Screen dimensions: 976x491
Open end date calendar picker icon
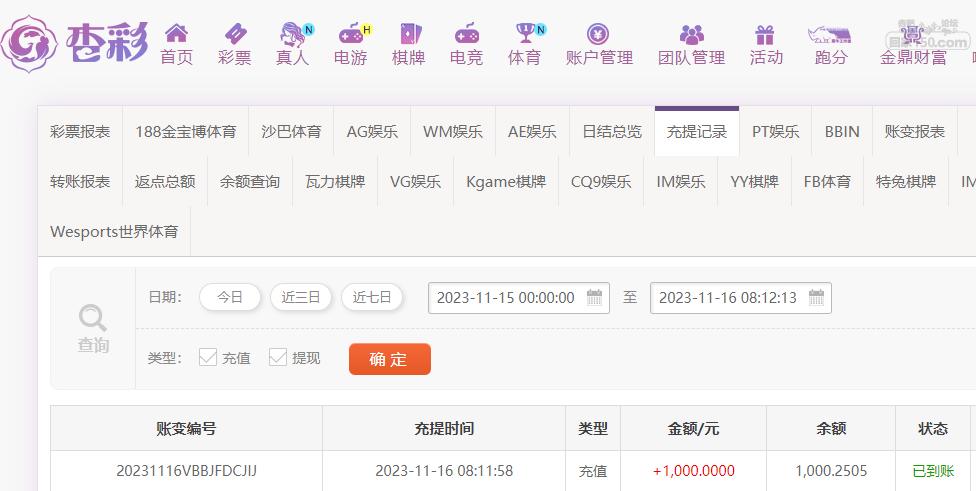tap(816, 297)
